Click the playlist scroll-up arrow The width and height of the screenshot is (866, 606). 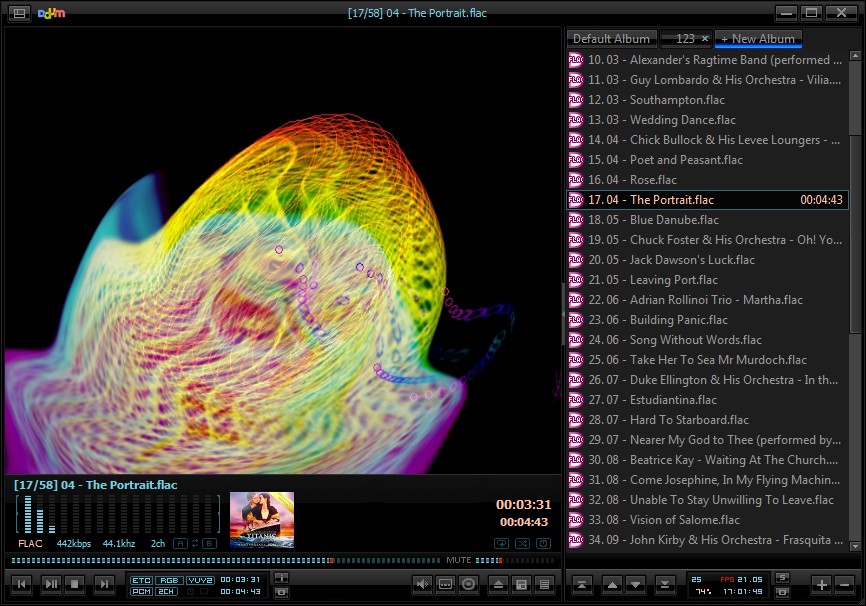click(855, 56)
